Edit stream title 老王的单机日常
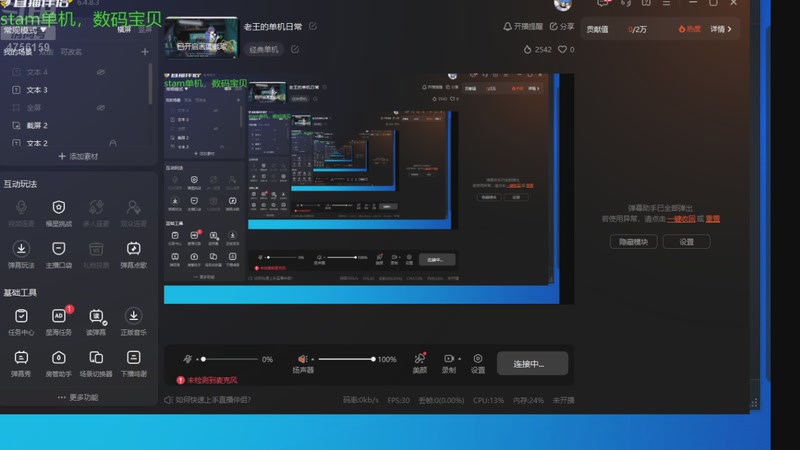 pyautogui.click(x=313, y=26)
